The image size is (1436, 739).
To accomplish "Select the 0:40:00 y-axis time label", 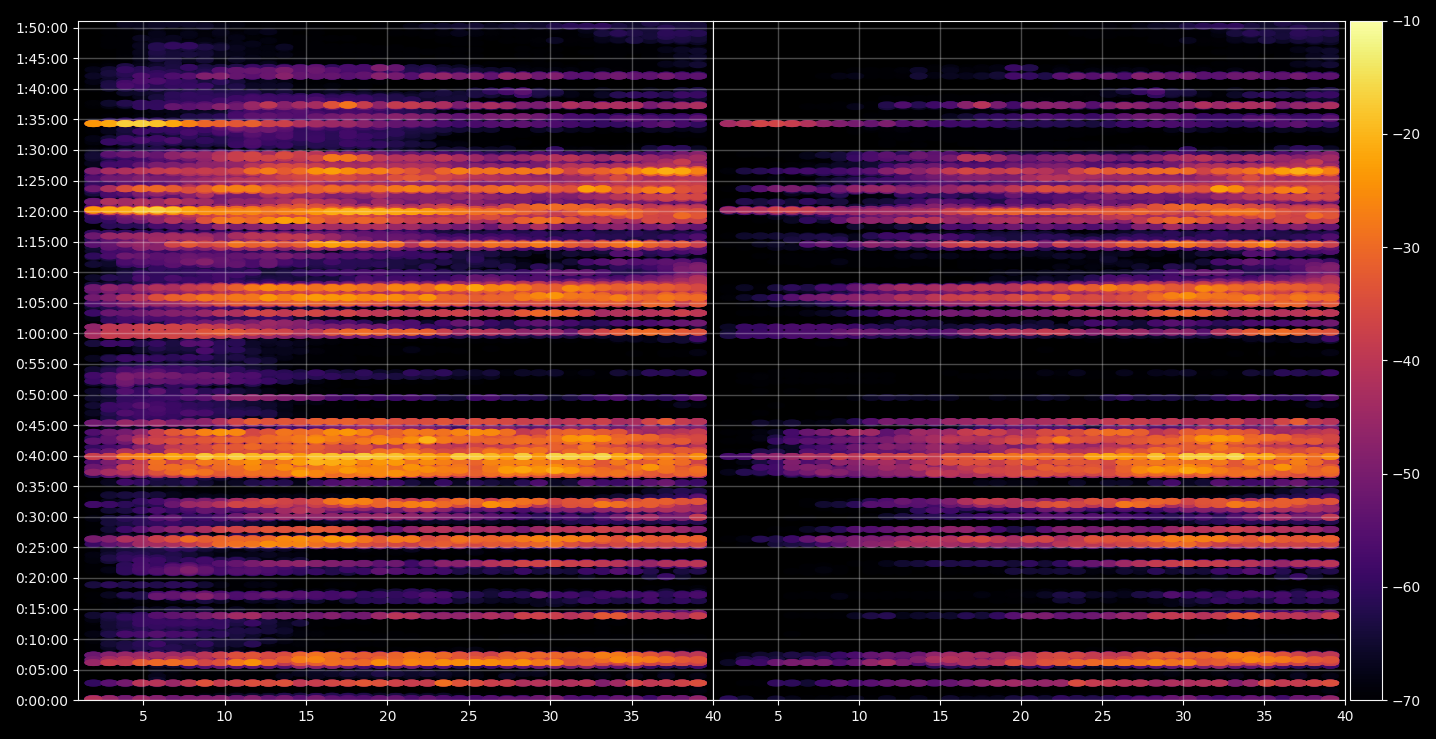I will pyautogui.click(x=43, y=456).
